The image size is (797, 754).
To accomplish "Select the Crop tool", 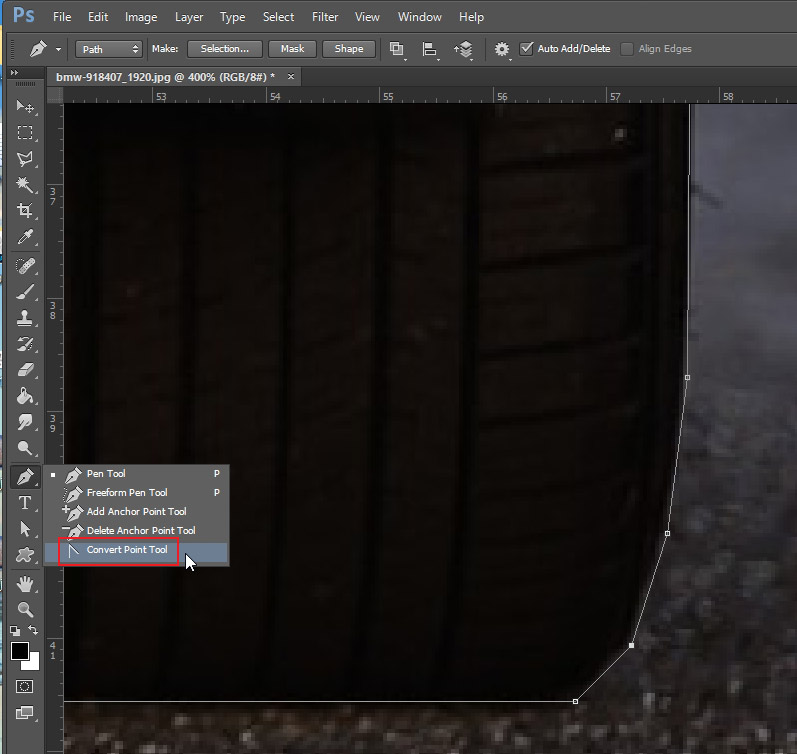I will (x=25, y=210).
